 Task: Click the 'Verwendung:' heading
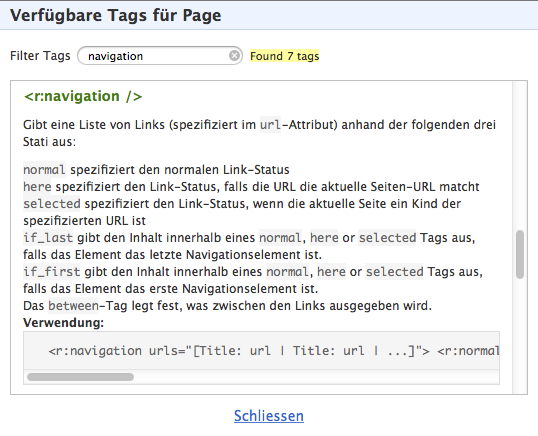click(63, 323)
